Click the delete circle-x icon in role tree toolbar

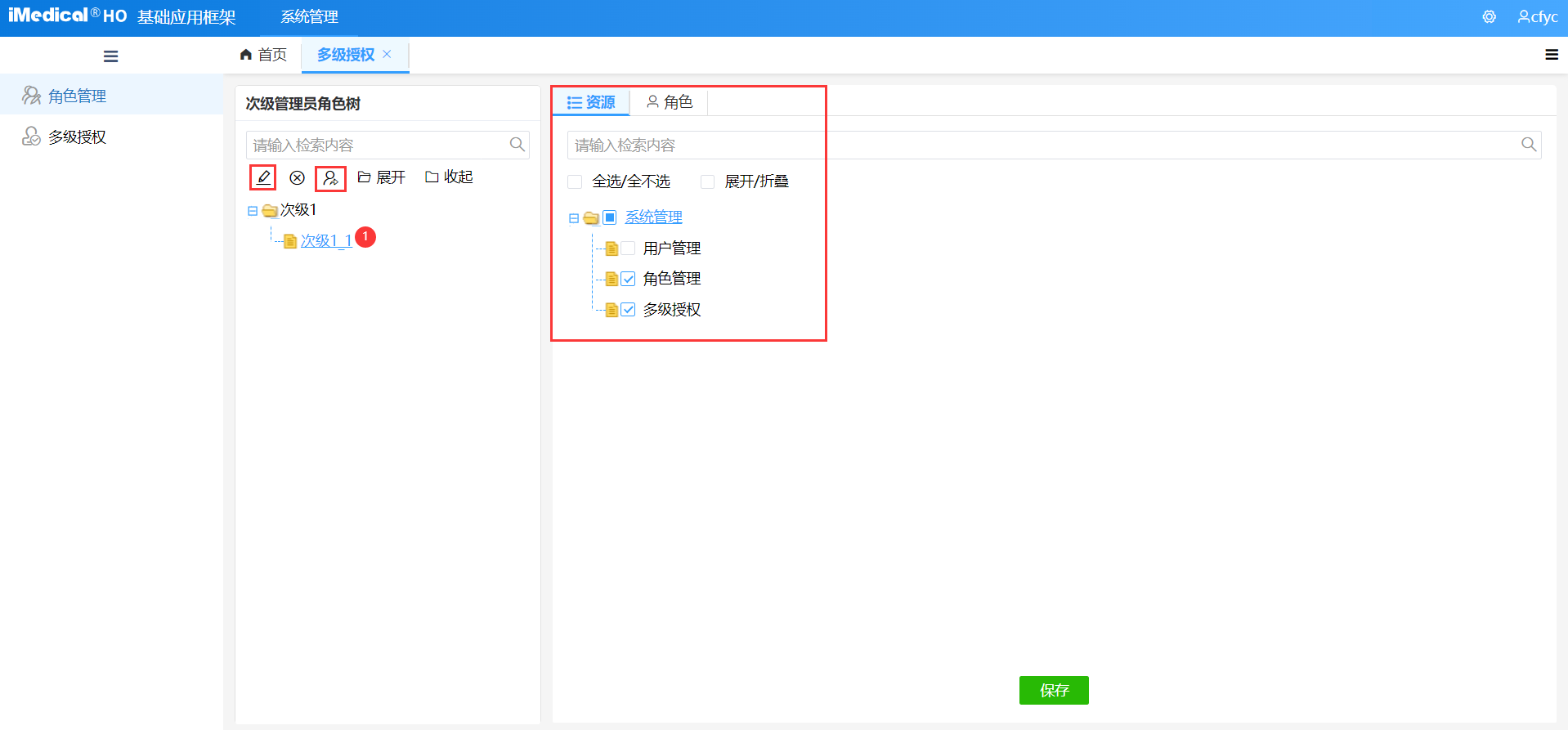tap(298, 177)
